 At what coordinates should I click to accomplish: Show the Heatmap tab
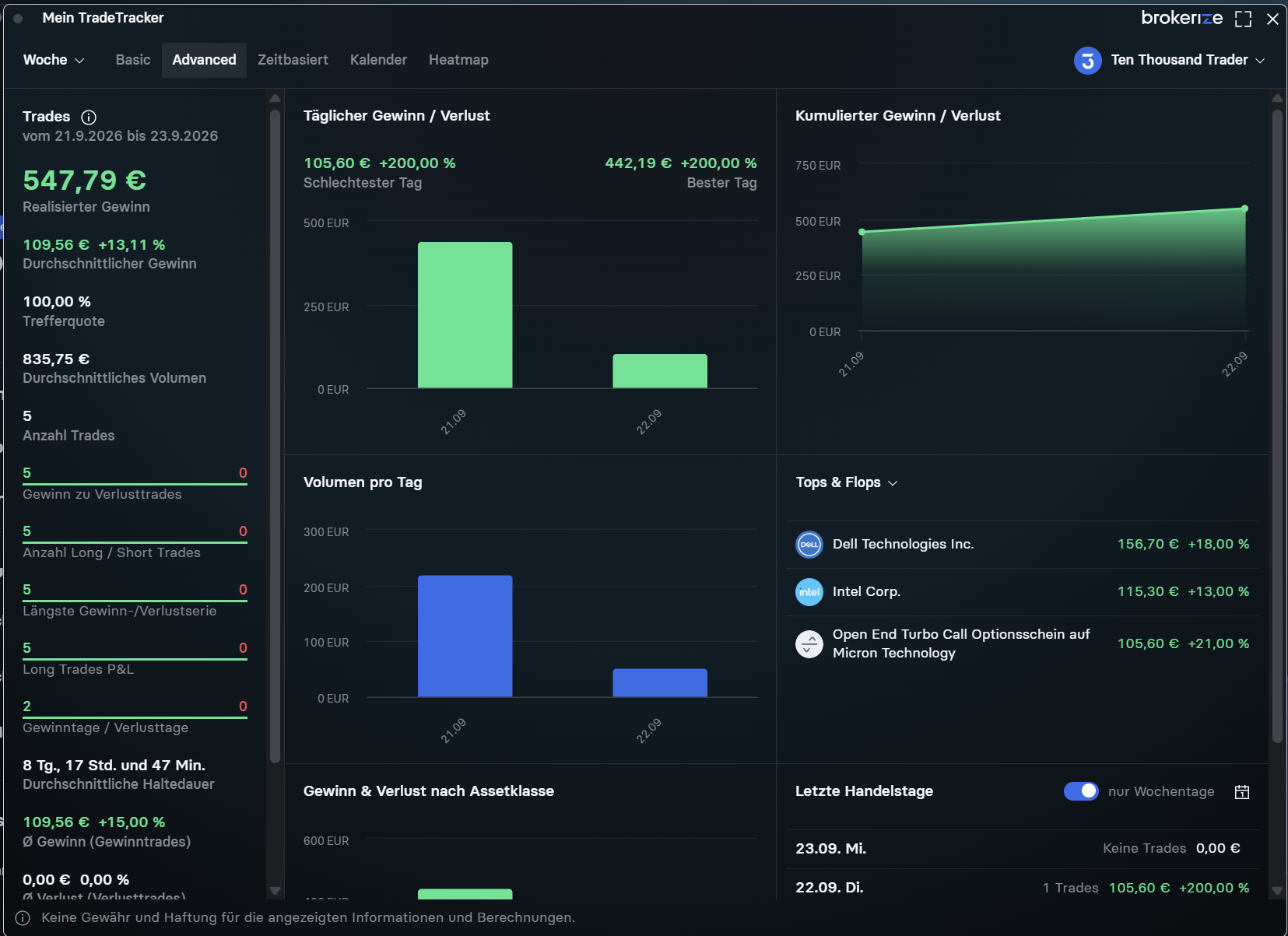coord(458,60)
